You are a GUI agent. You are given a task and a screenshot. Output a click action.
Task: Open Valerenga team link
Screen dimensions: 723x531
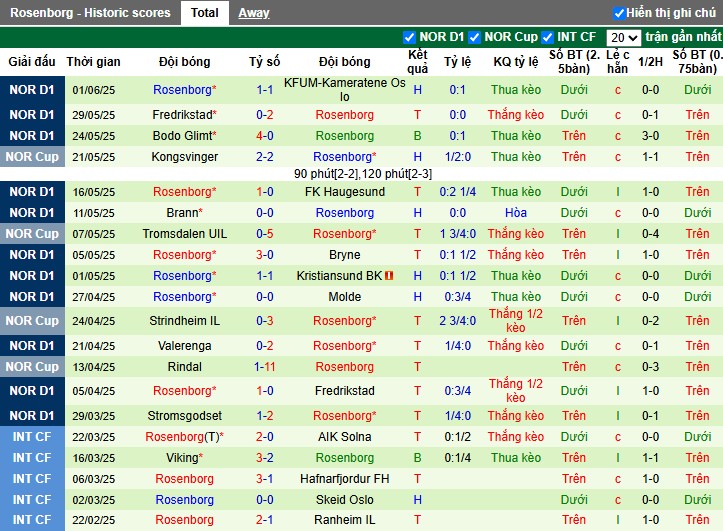184,346
